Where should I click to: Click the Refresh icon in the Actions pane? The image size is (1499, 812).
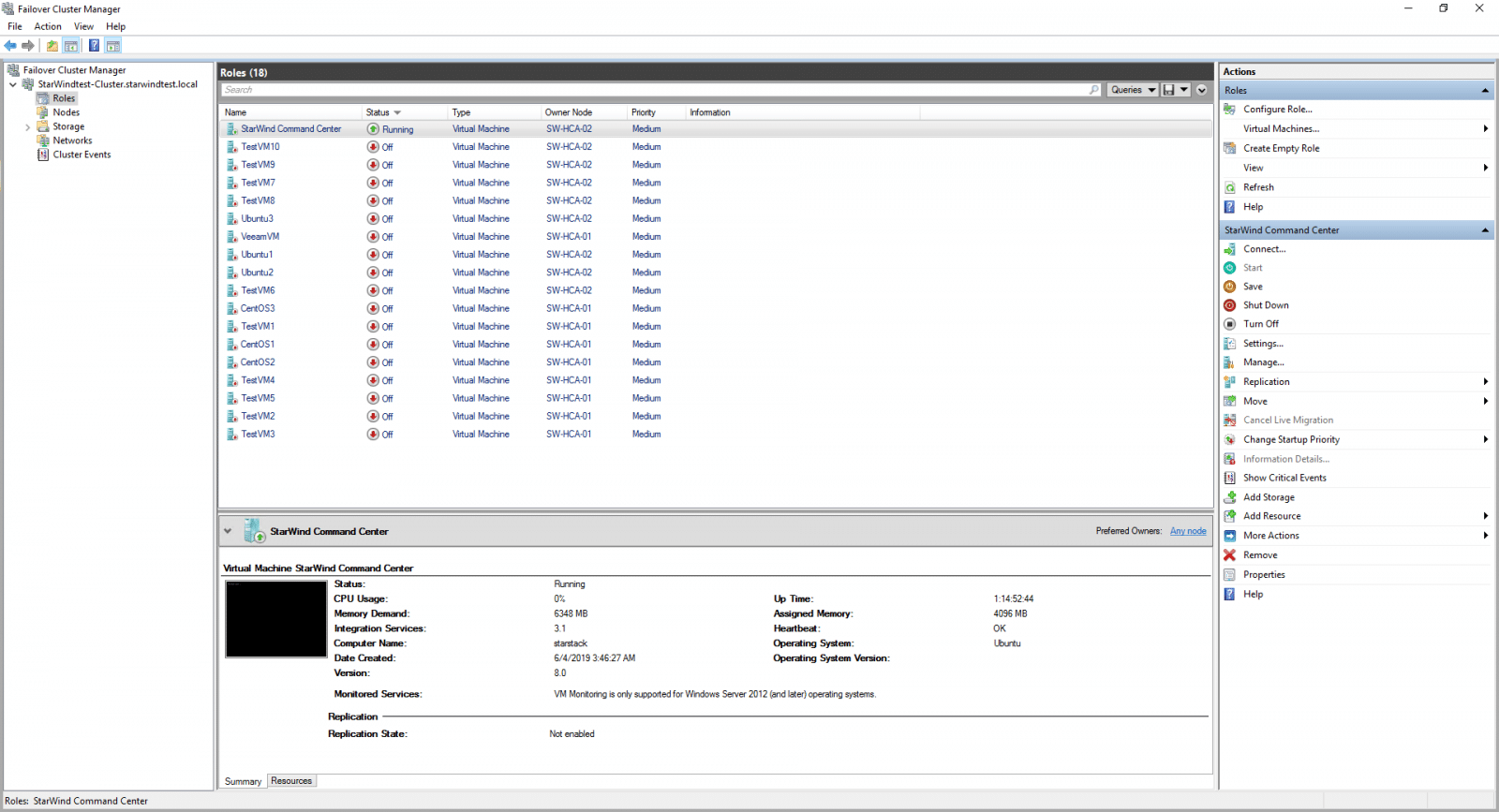(1230, 187)
